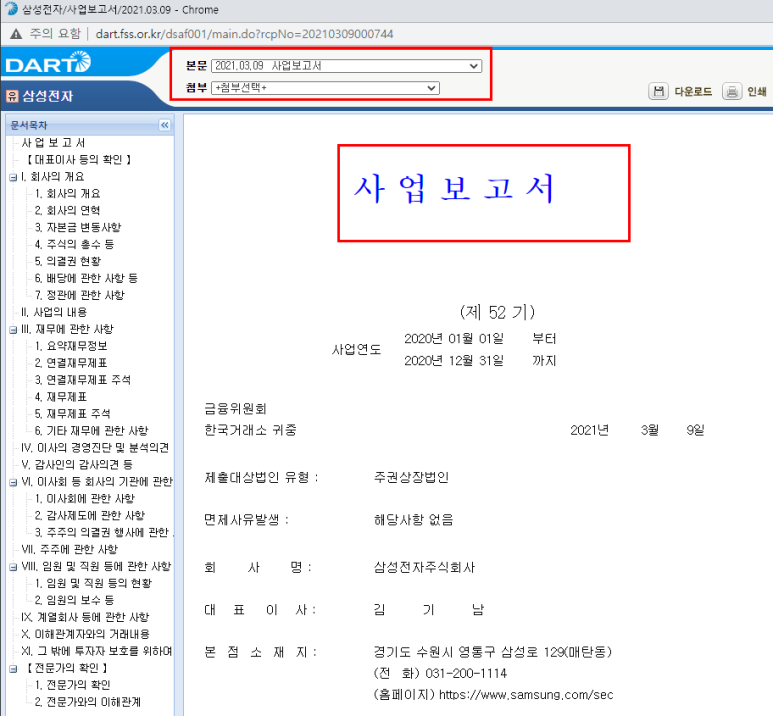Open 3. 연결재무제표 주석
The image size is (773, 716).
(83, 380)
